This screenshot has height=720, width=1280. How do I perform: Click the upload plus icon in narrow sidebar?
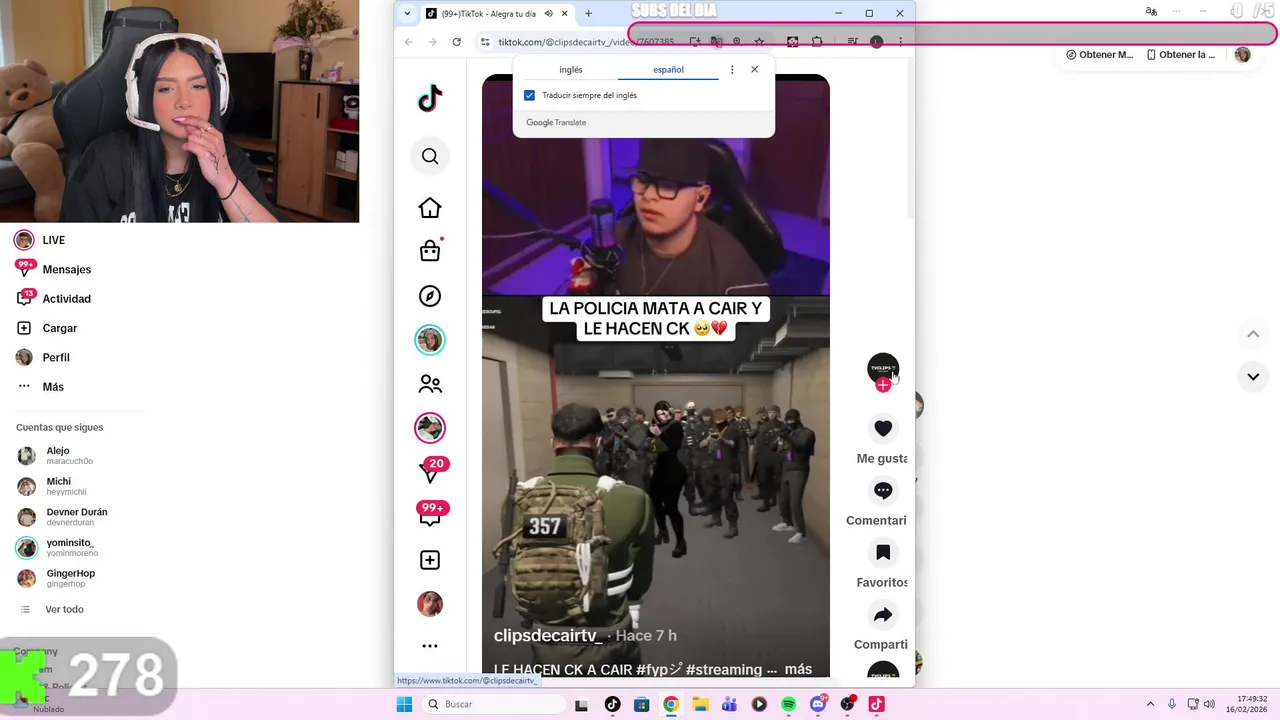430,560
